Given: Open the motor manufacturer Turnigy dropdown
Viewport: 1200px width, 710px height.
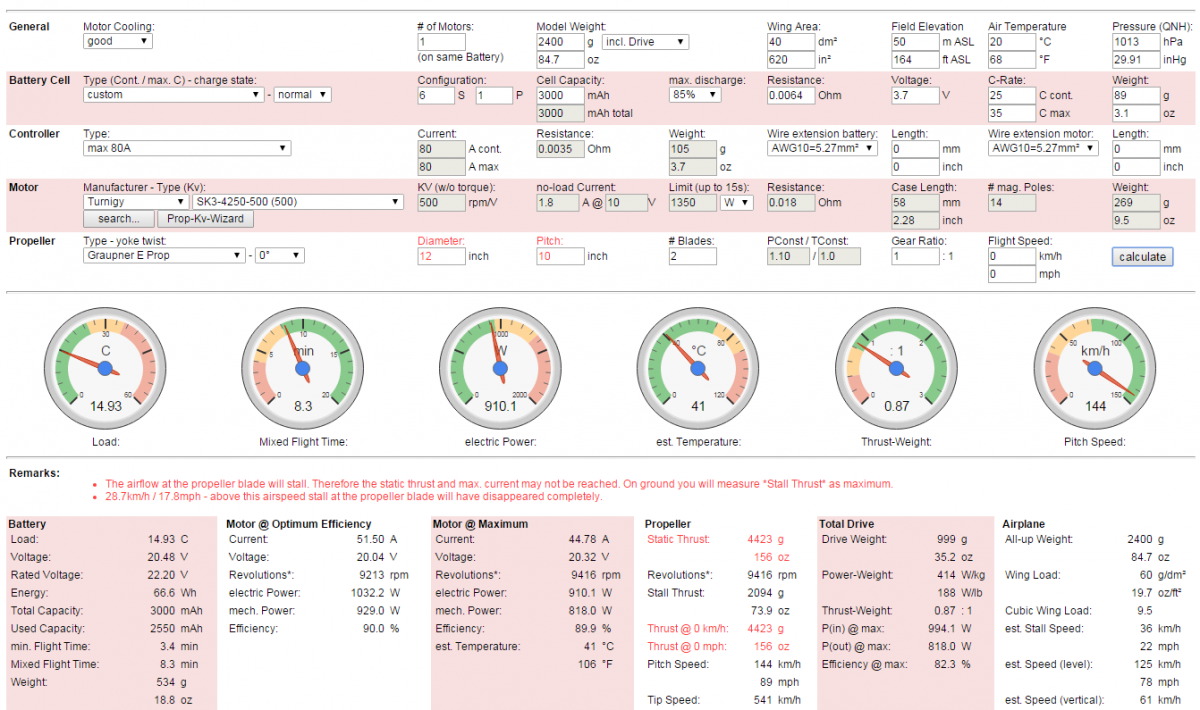Looking at the screenshot, I should coord(134,202).
